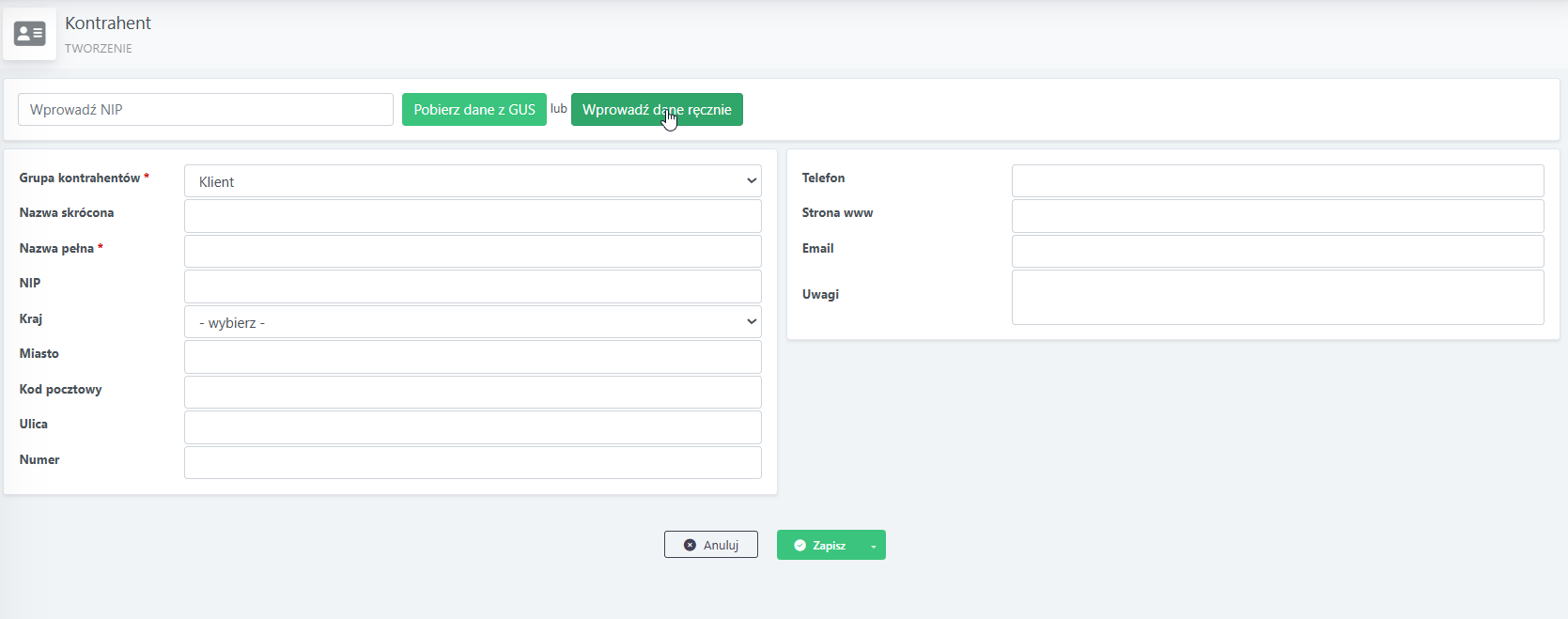Expand the Grupa kontrahentów dropdown
1568x619 pixels.
pos(473,181)
